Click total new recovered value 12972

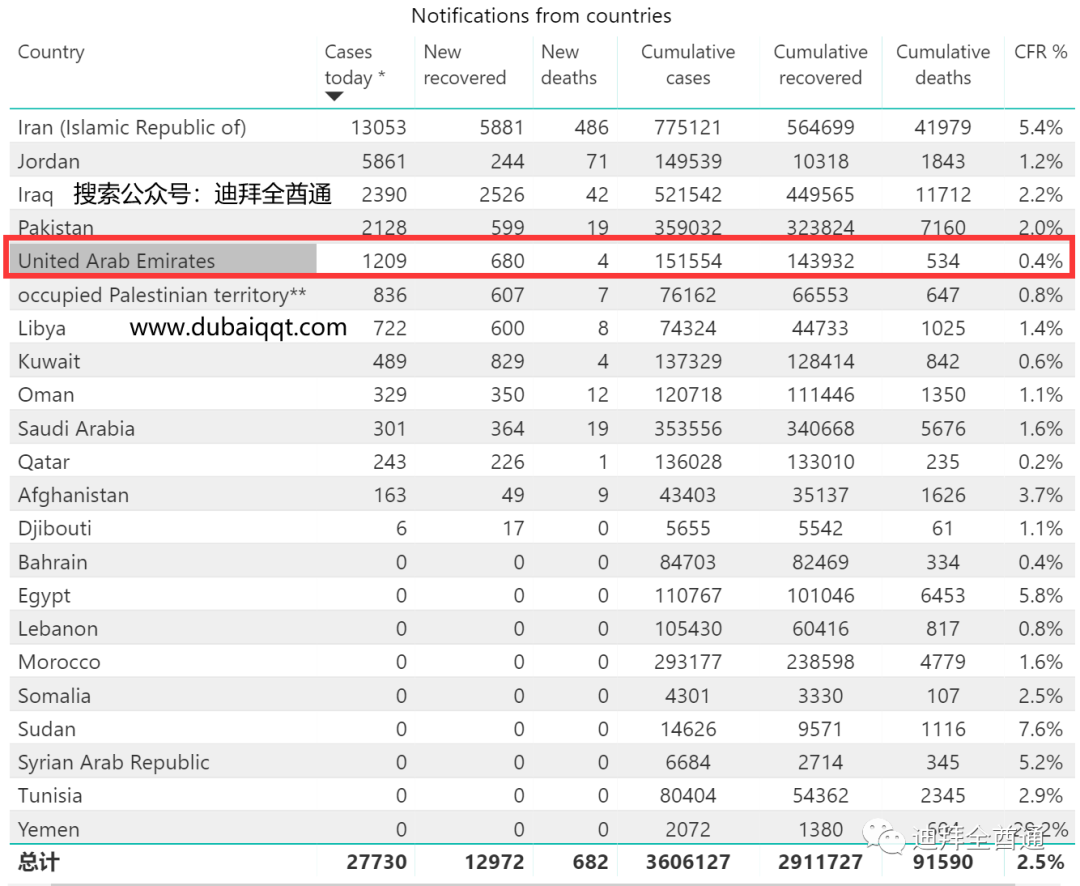pyautogui.click(x=495, y=862)
